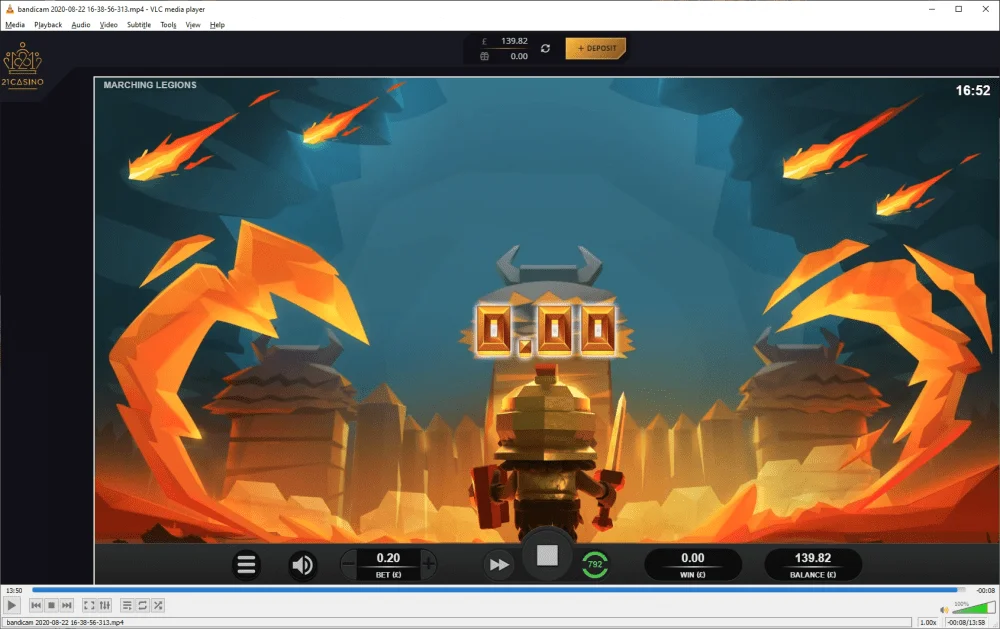This screenshot has height=629, width=1000.
Task: Stop the spin with the square button
Action: tap(547, 555)
